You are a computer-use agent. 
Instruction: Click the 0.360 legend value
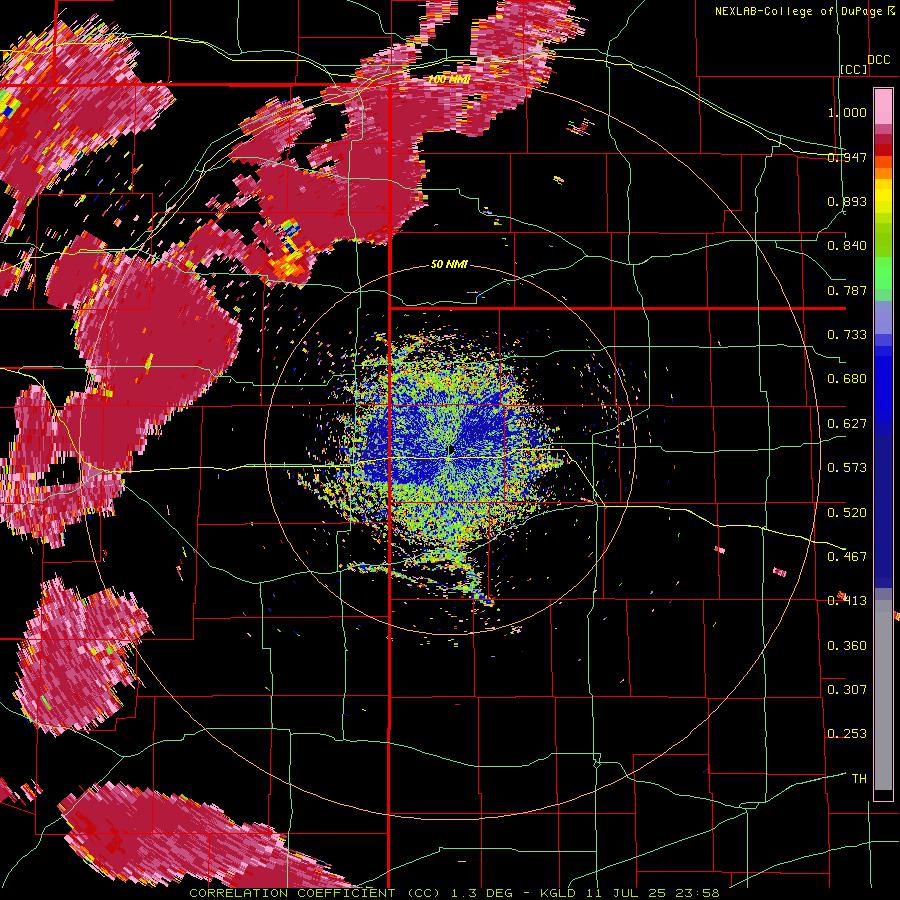(x=847, y=646)
